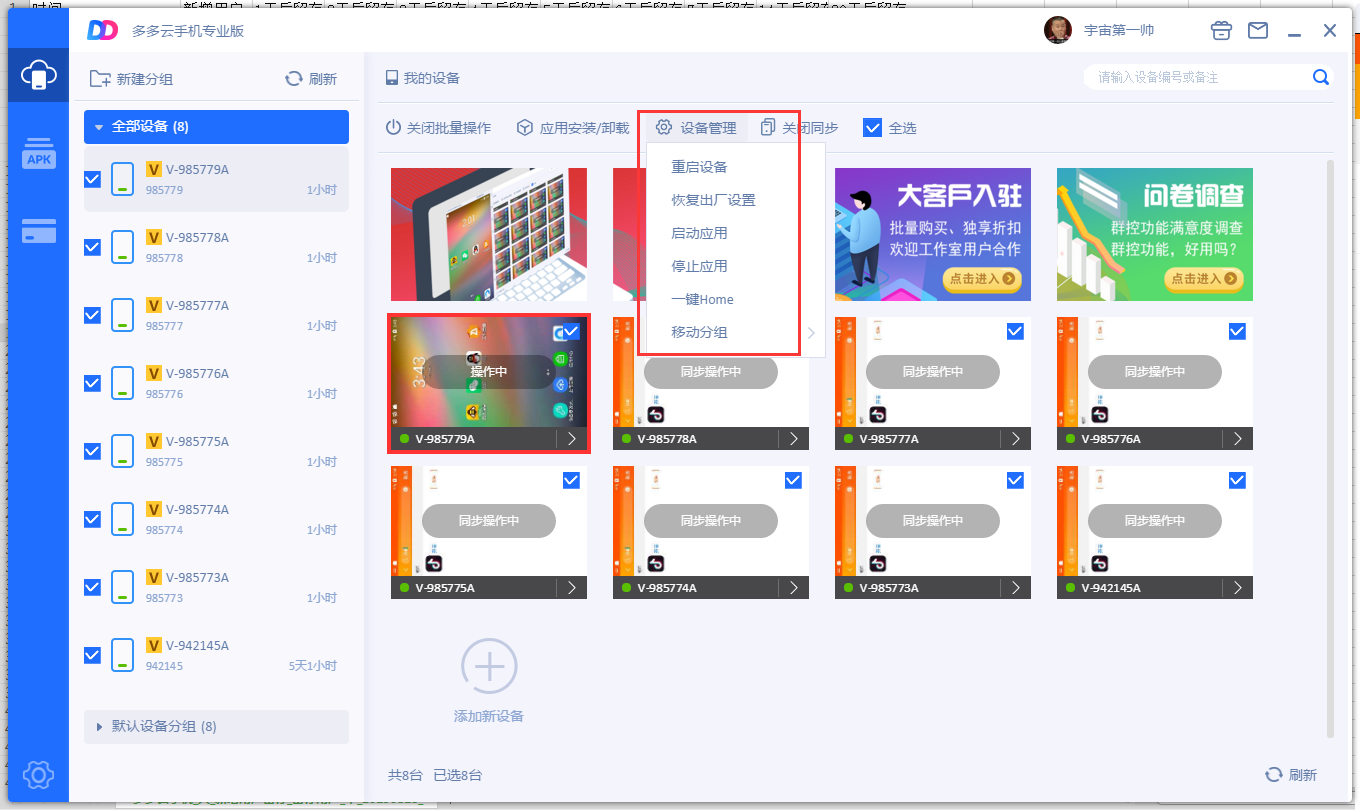Toggle the 全选 select-all checkbox
Viewport: 1360px width, 810px height.
pos(872,128)
